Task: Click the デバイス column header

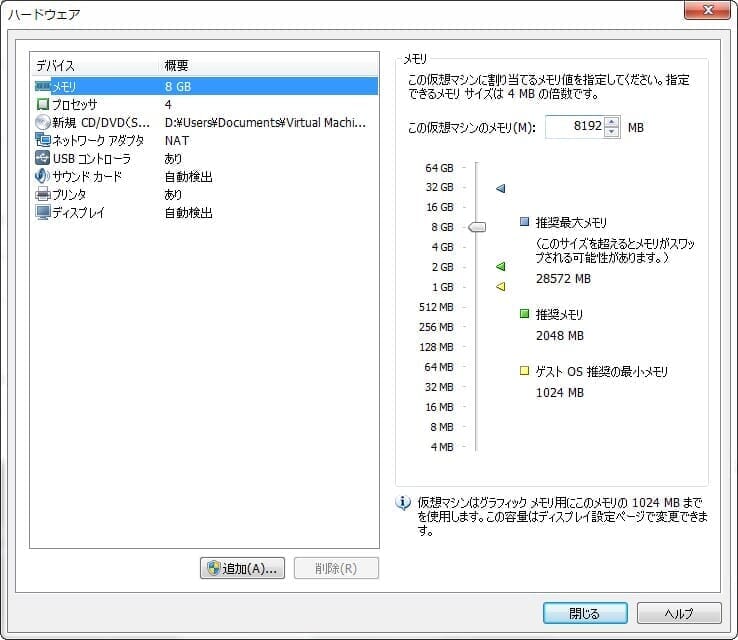Action: [56, 65]
